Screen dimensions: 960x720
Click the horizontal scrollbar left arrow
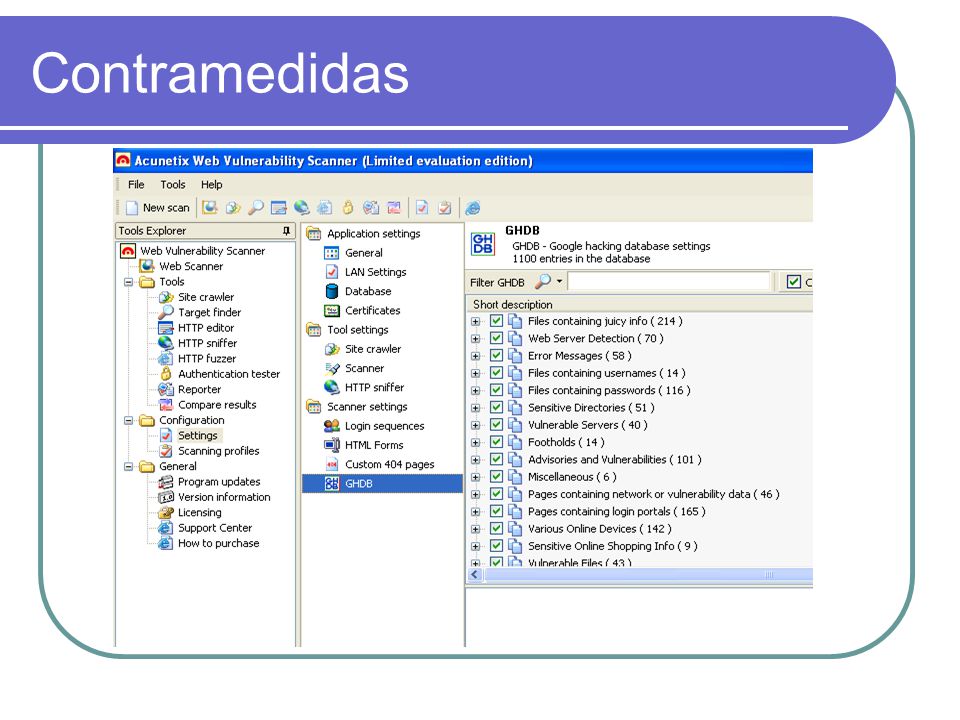coord(475,575)
